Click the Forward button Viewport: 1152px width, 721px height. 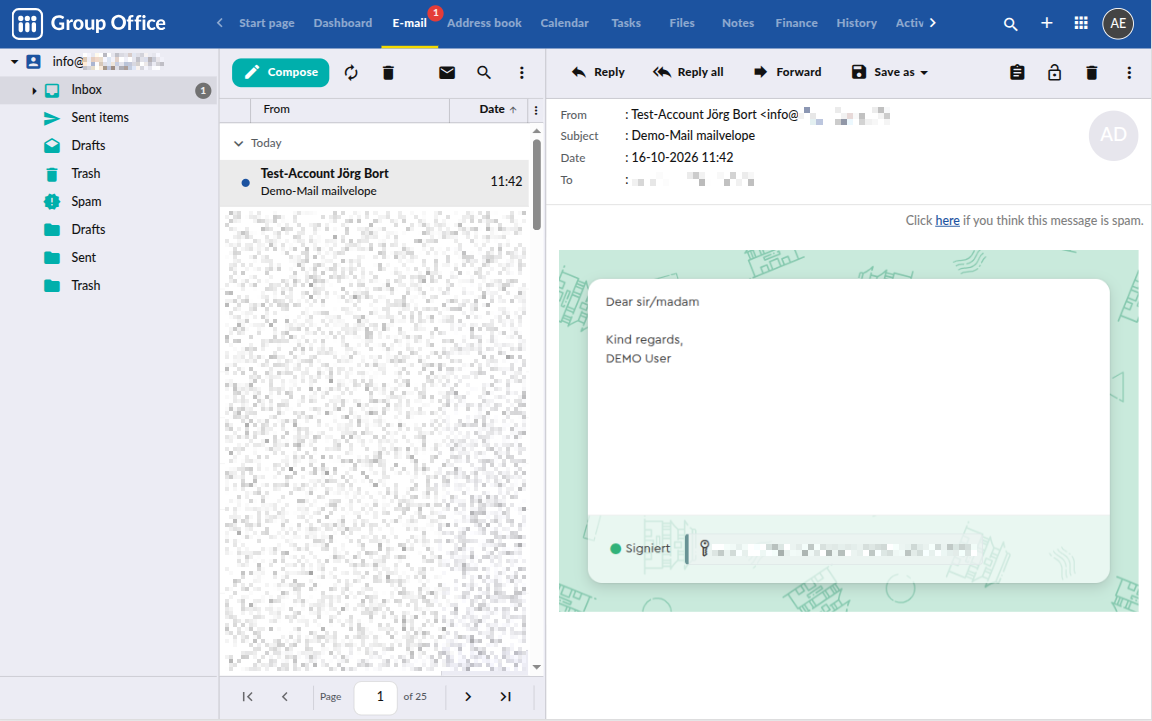click(x=788, y=72)
